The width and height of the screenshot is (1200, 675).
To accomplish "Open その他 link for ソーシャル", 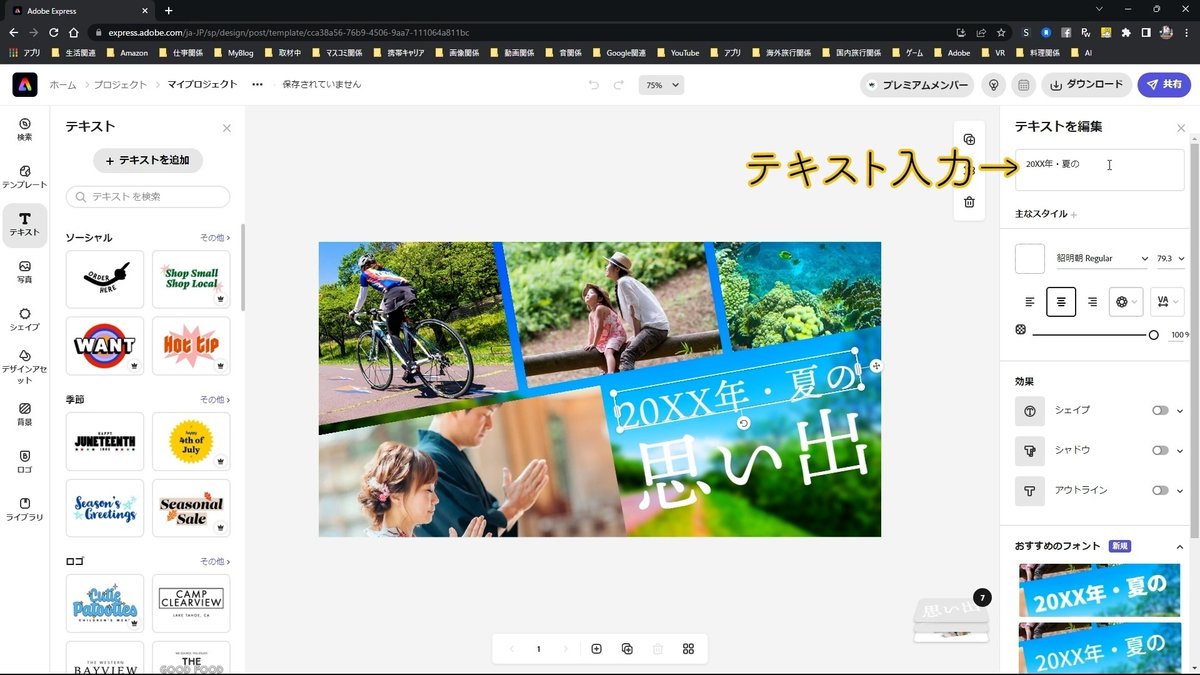I will 215,238.
